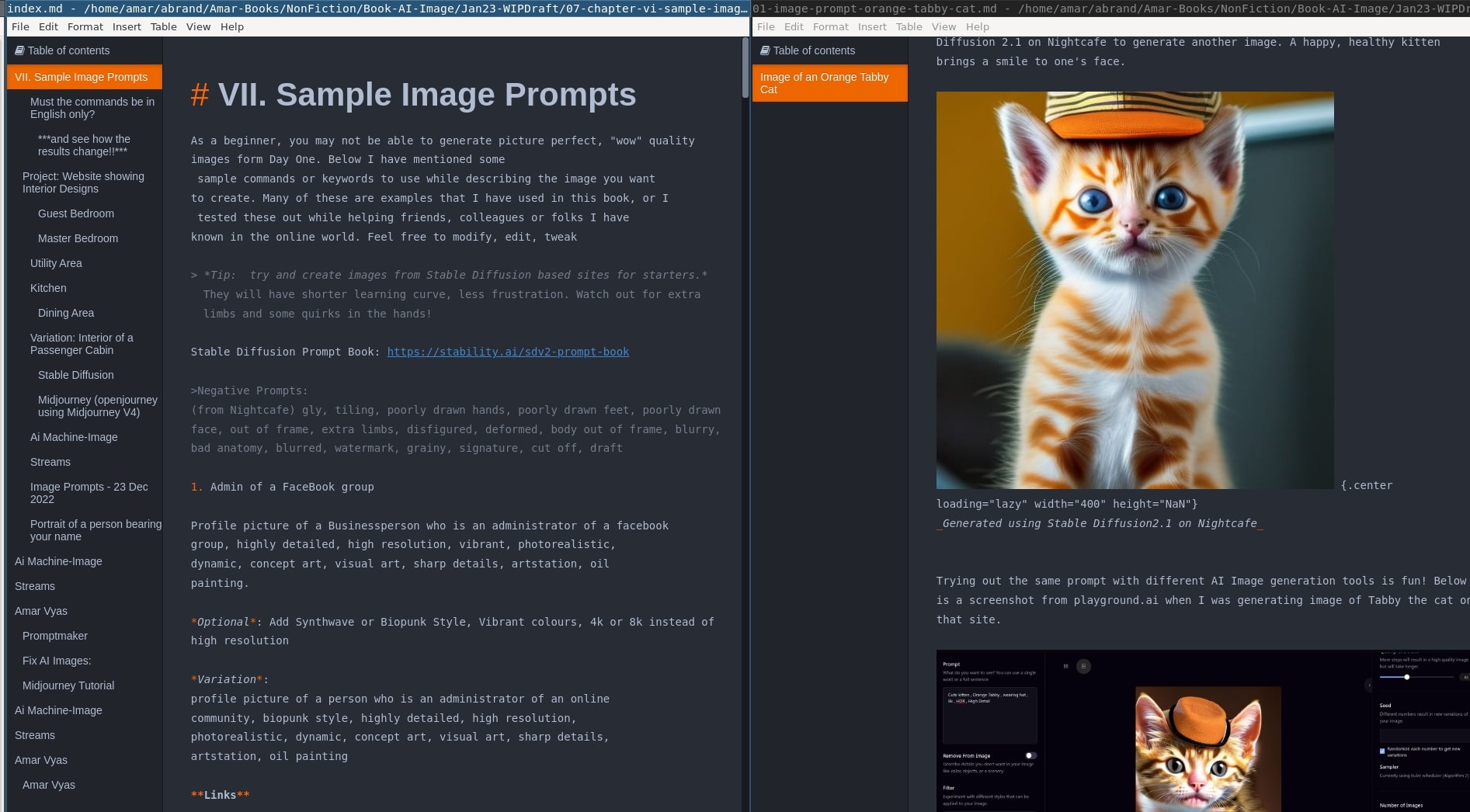The width and height of the screenshot is (1470, 812).
Task: Click the playground.ai screenshot image
Action: tap(1202, 730)
